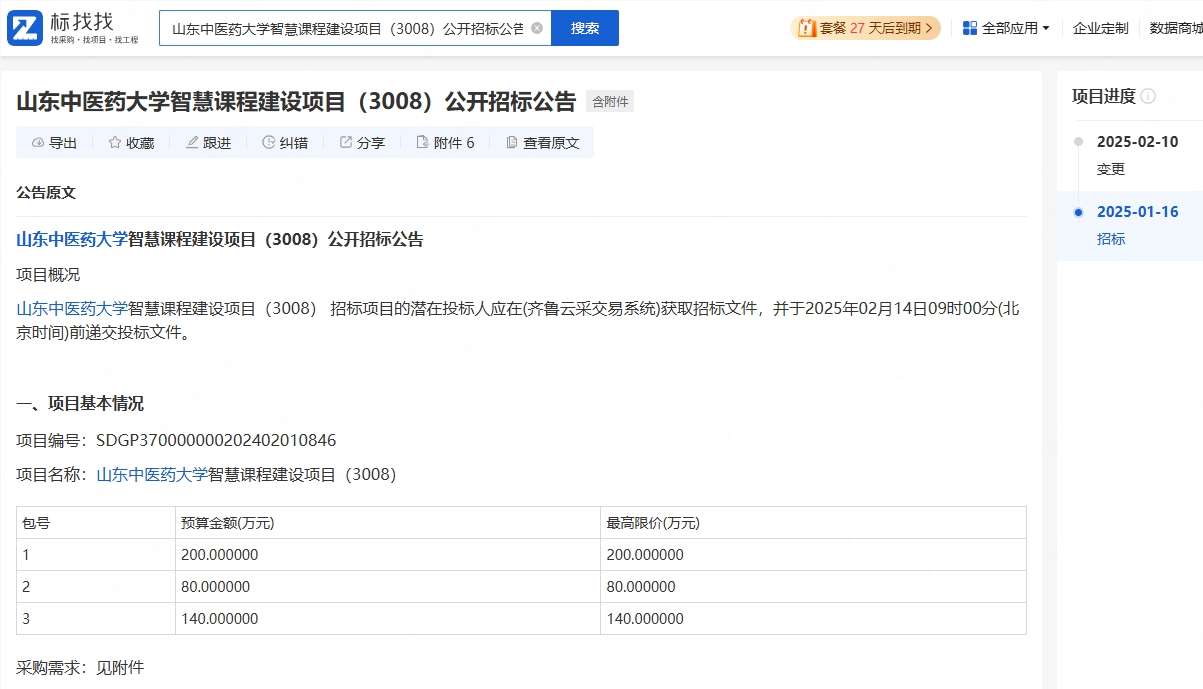Switch to 数据商城 section
Viewport: 1203px width, 689px height.
(x=1178, y=28)
